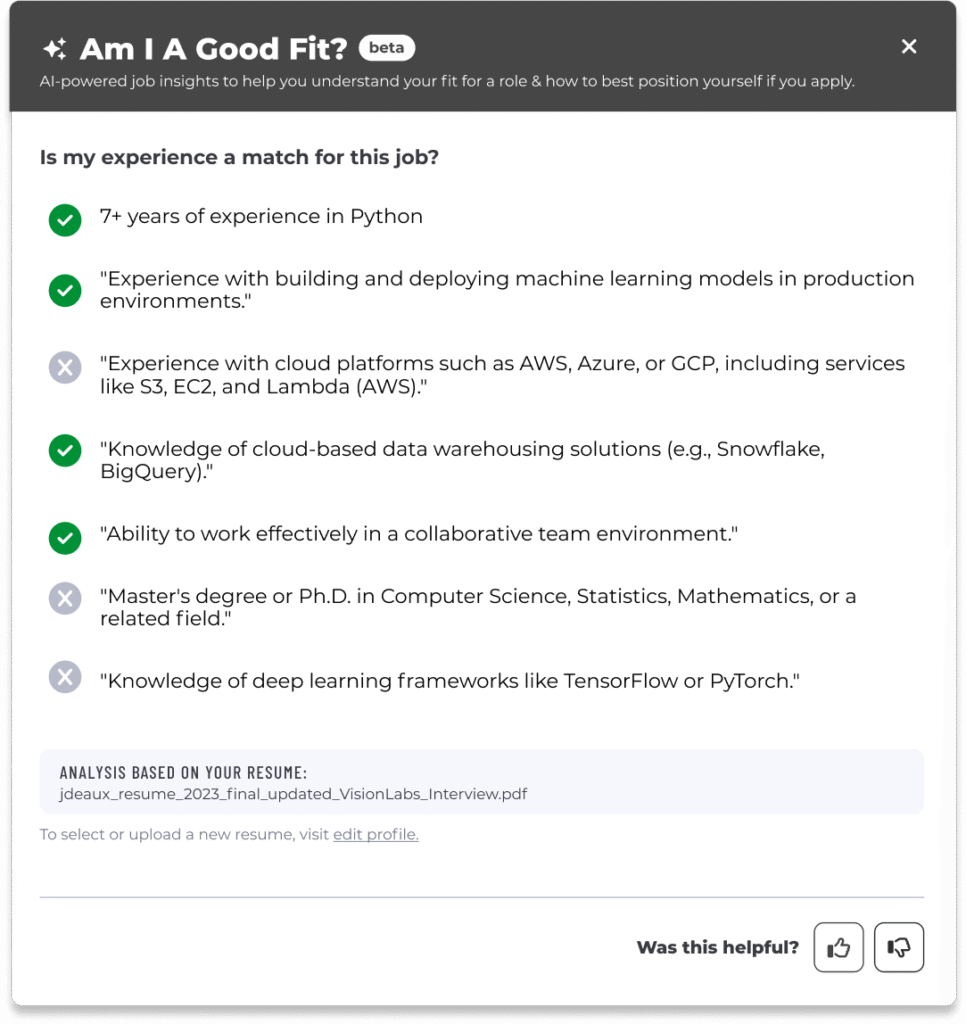Image resolution: width=966 pixels, height=1024 pixels.
Task: Click the sparkle icon beside the title
Action: (54, 48)
